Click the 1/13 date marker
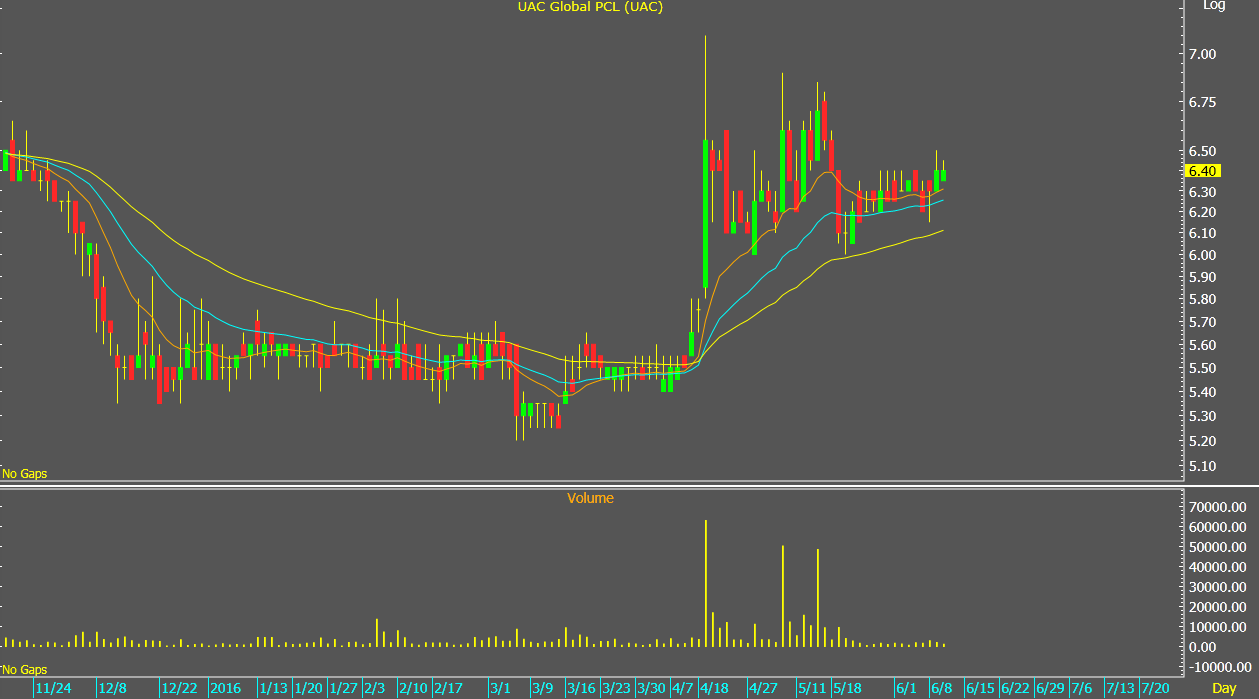Image resolution: width=1259 pixels, height=699 pixels. (274, 688)
